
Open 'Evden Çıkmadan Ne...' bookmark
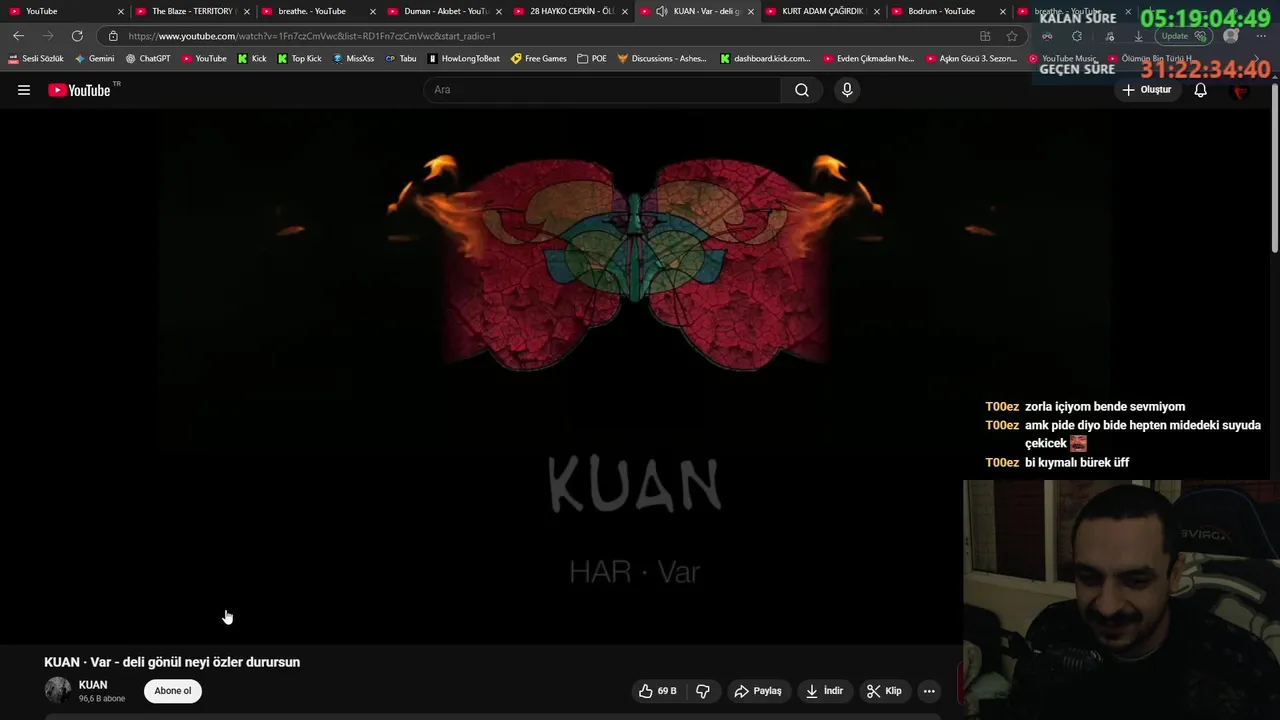point(869,59)
